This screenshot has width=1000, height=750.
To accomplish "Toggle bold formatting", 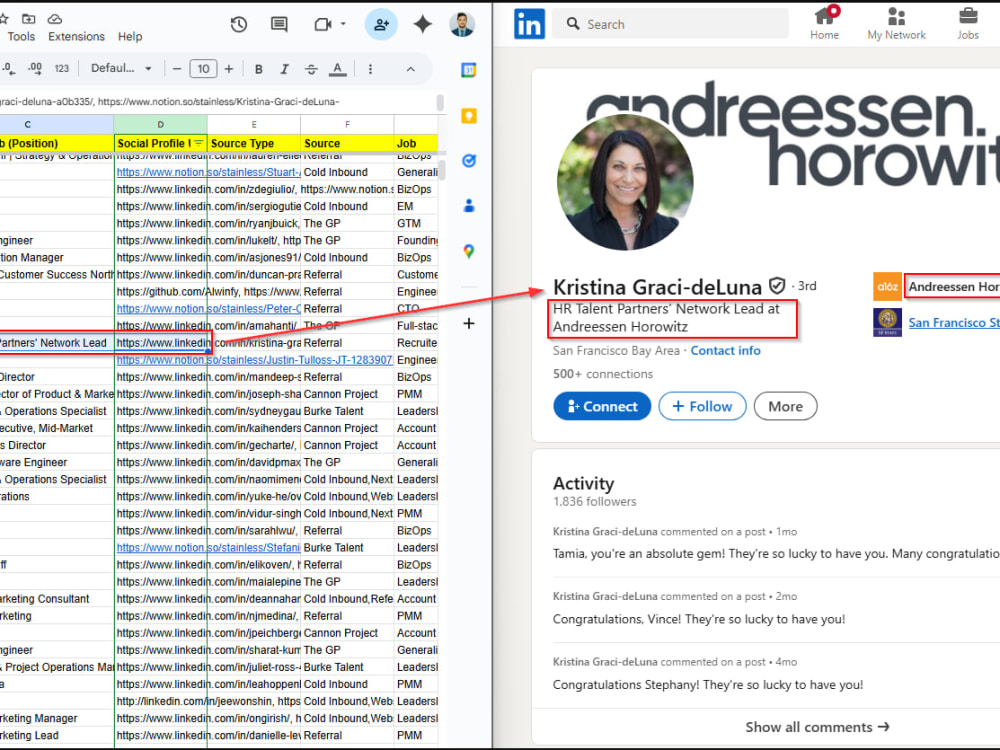I will [258, 68].
